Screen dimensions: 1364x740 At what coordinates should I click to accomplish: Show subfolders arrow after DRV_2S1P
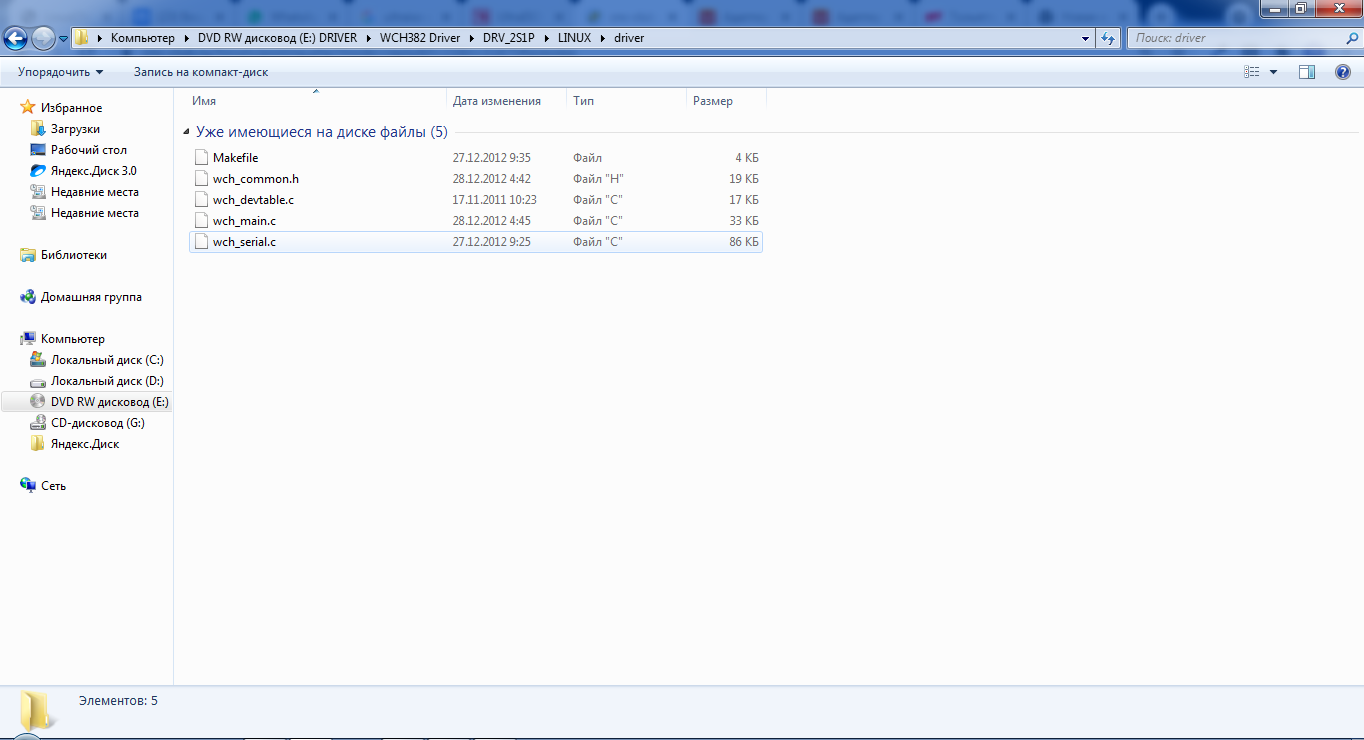tap(546, 38)
